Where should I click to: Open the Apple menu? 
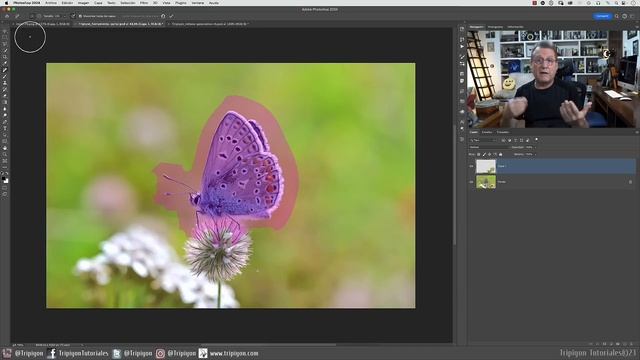6,3
